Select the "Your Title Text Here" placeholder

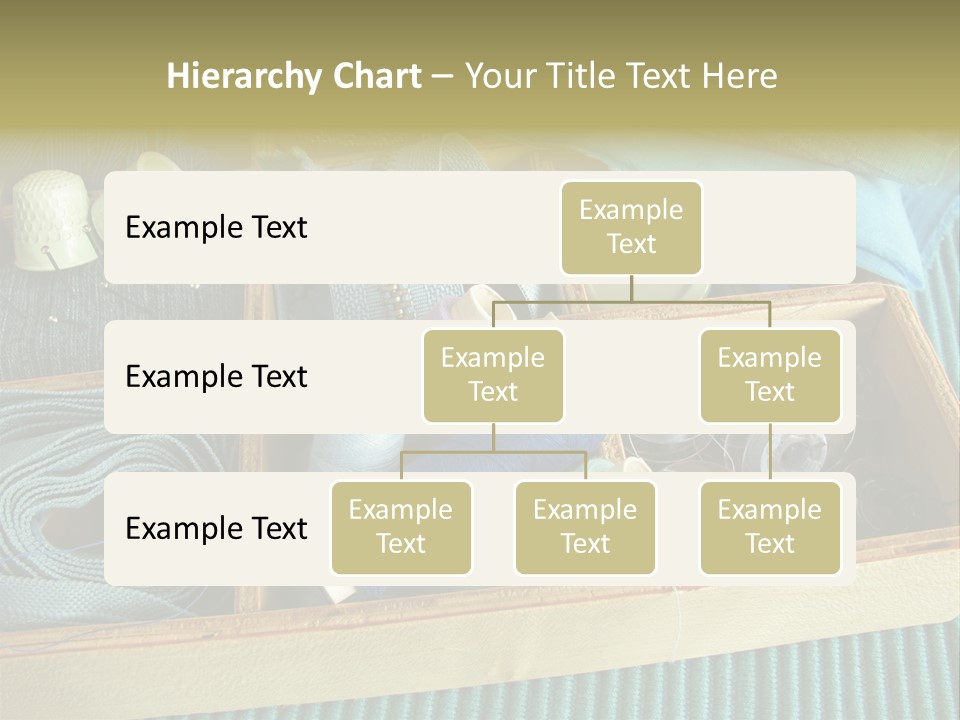point(620,76)
